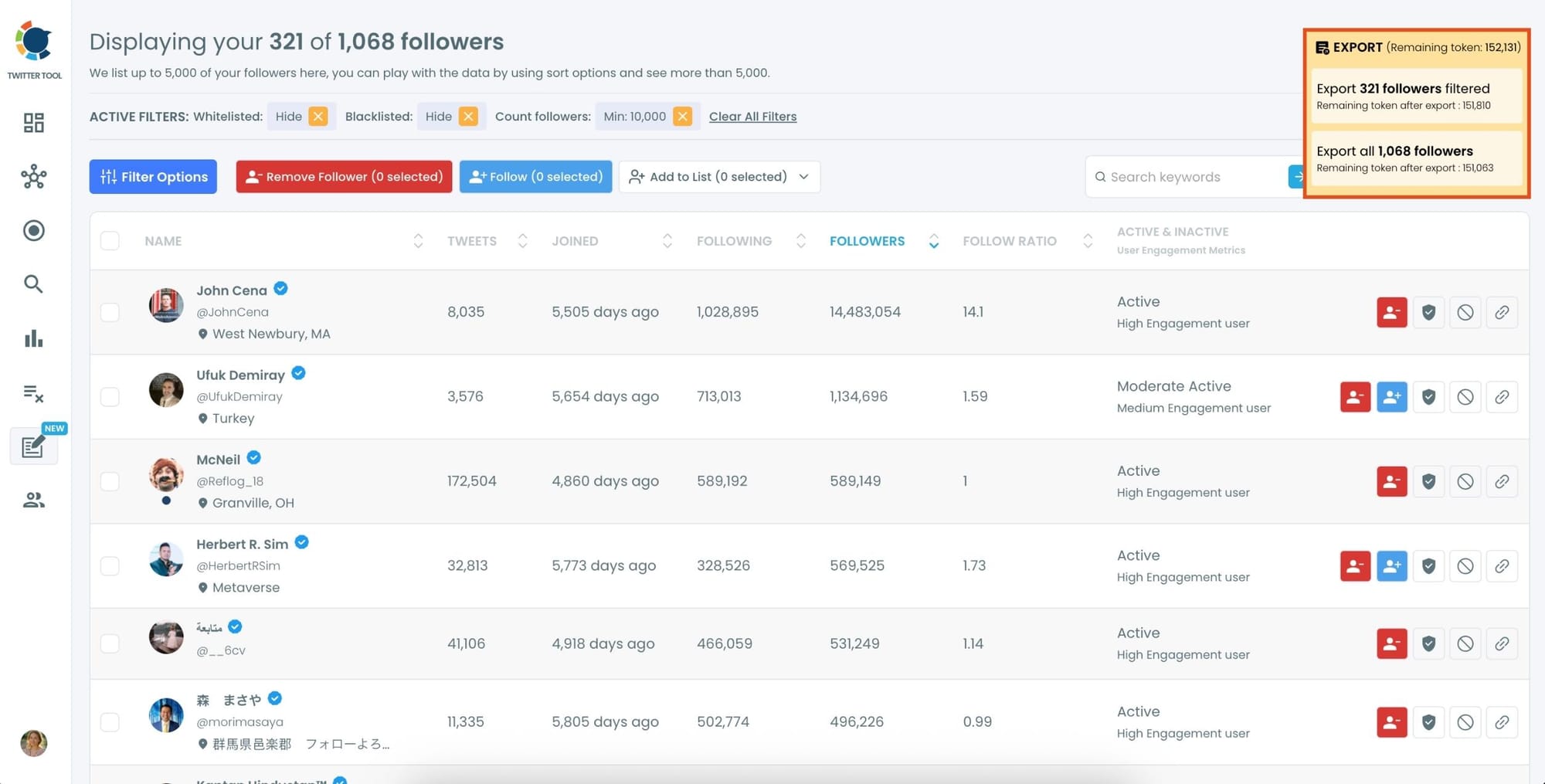Sort followers using the Followers column arrows
This screenshot has width=1545, height=784.
pyautogui.click(x=934, y=240)
